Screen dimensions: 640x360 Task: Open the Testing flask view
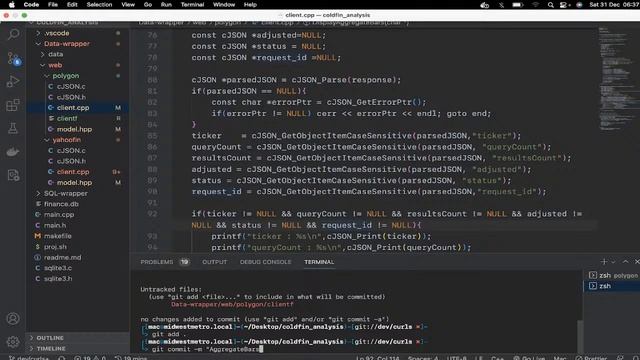coord(13,129)
